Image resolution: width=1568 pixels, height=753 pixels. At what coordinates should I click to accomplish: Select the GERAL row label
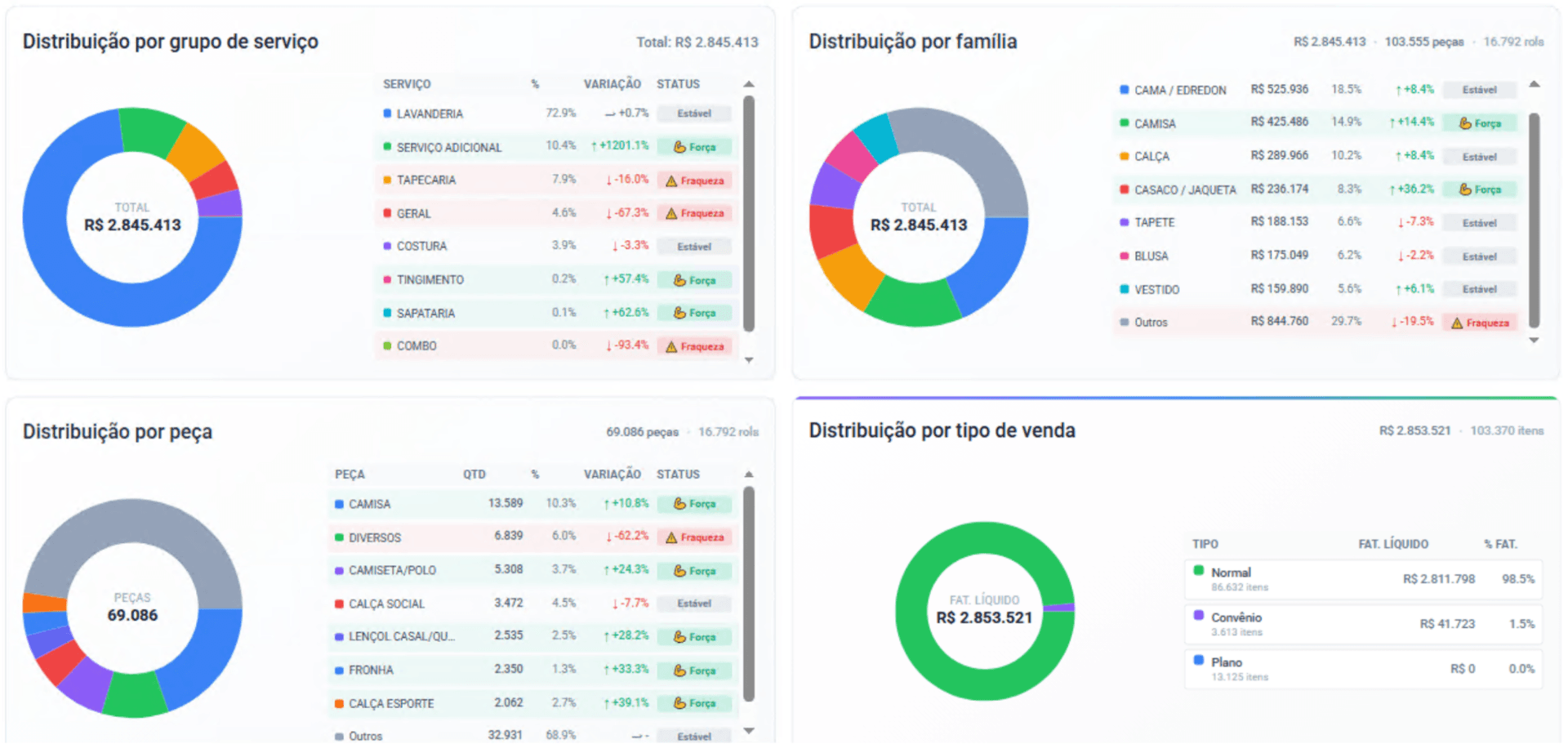pyautogui.click(x=413, y=213)
